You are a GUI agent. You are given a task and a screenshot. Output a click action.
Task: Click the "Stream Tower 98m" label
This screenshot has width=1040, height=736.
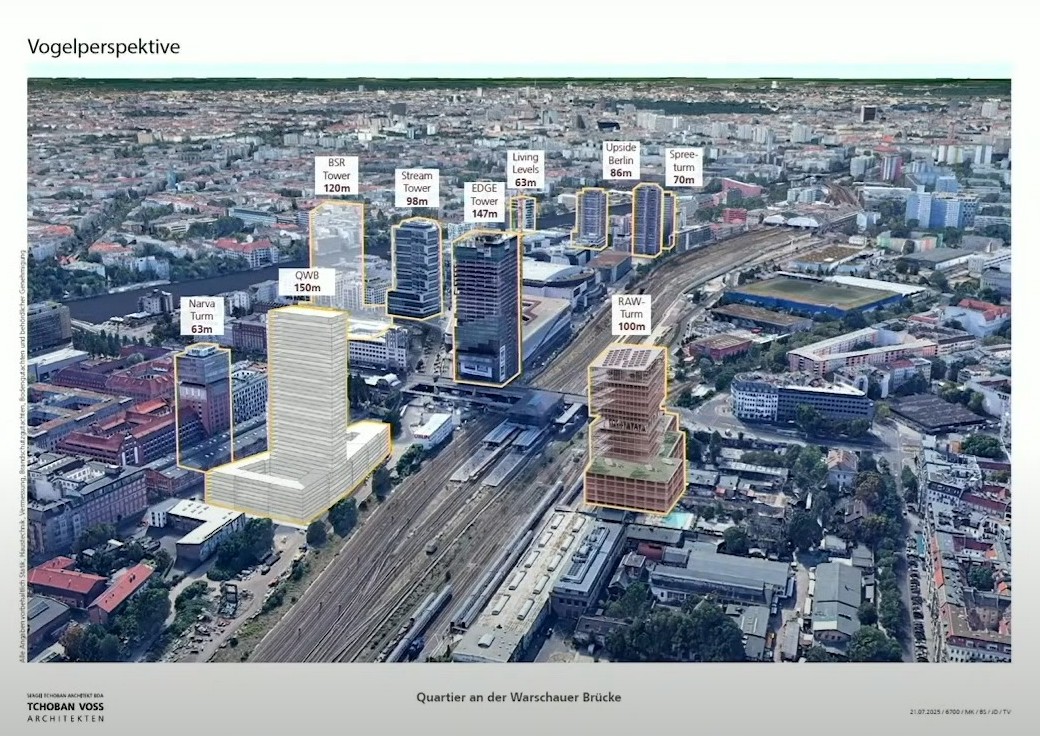pyautogui.click(x=417, y=188)
